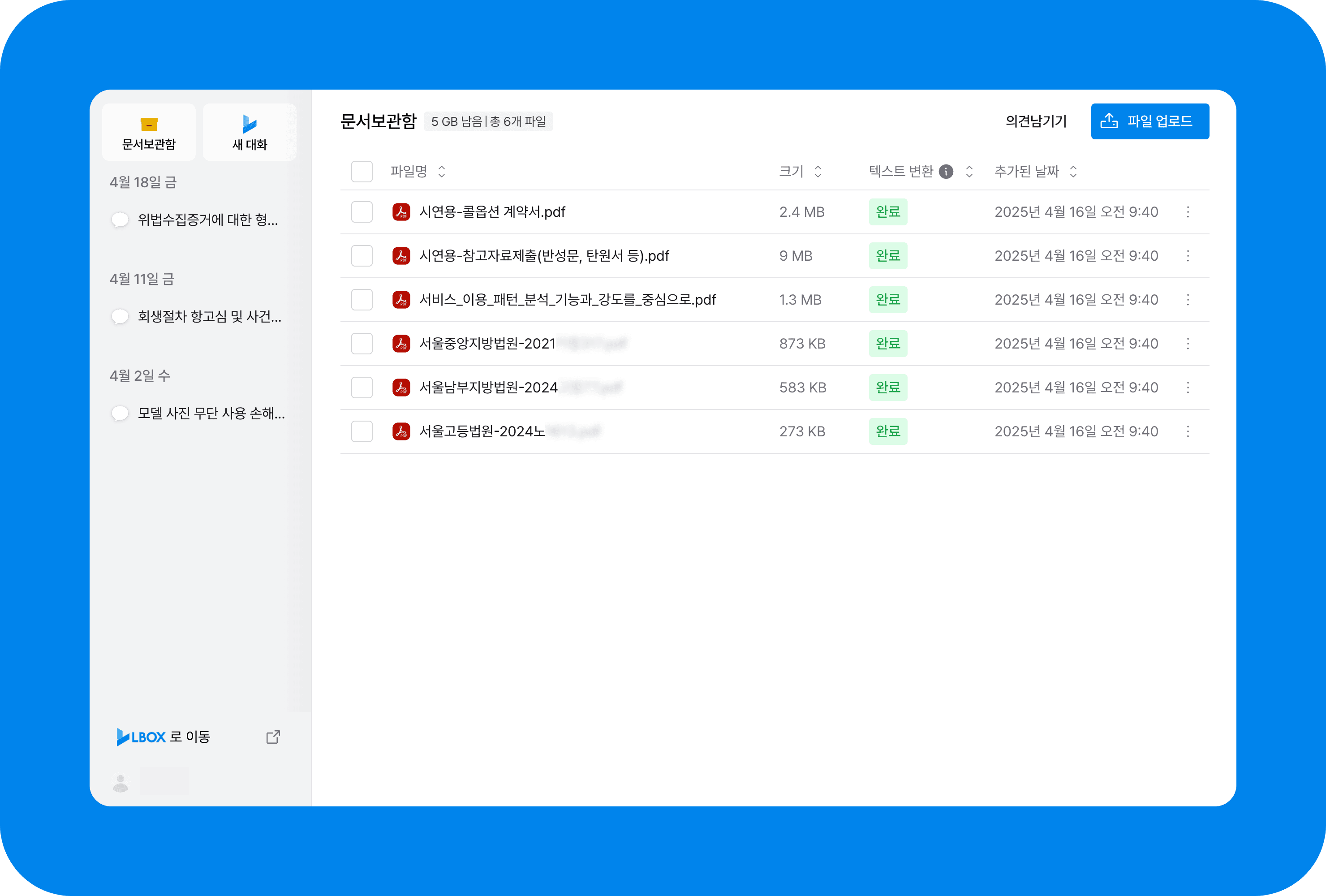Start a 새 대화 from sidebar
Image resolution: width=1326 pixels, height=896 pixels.
(x=250, y=132)
